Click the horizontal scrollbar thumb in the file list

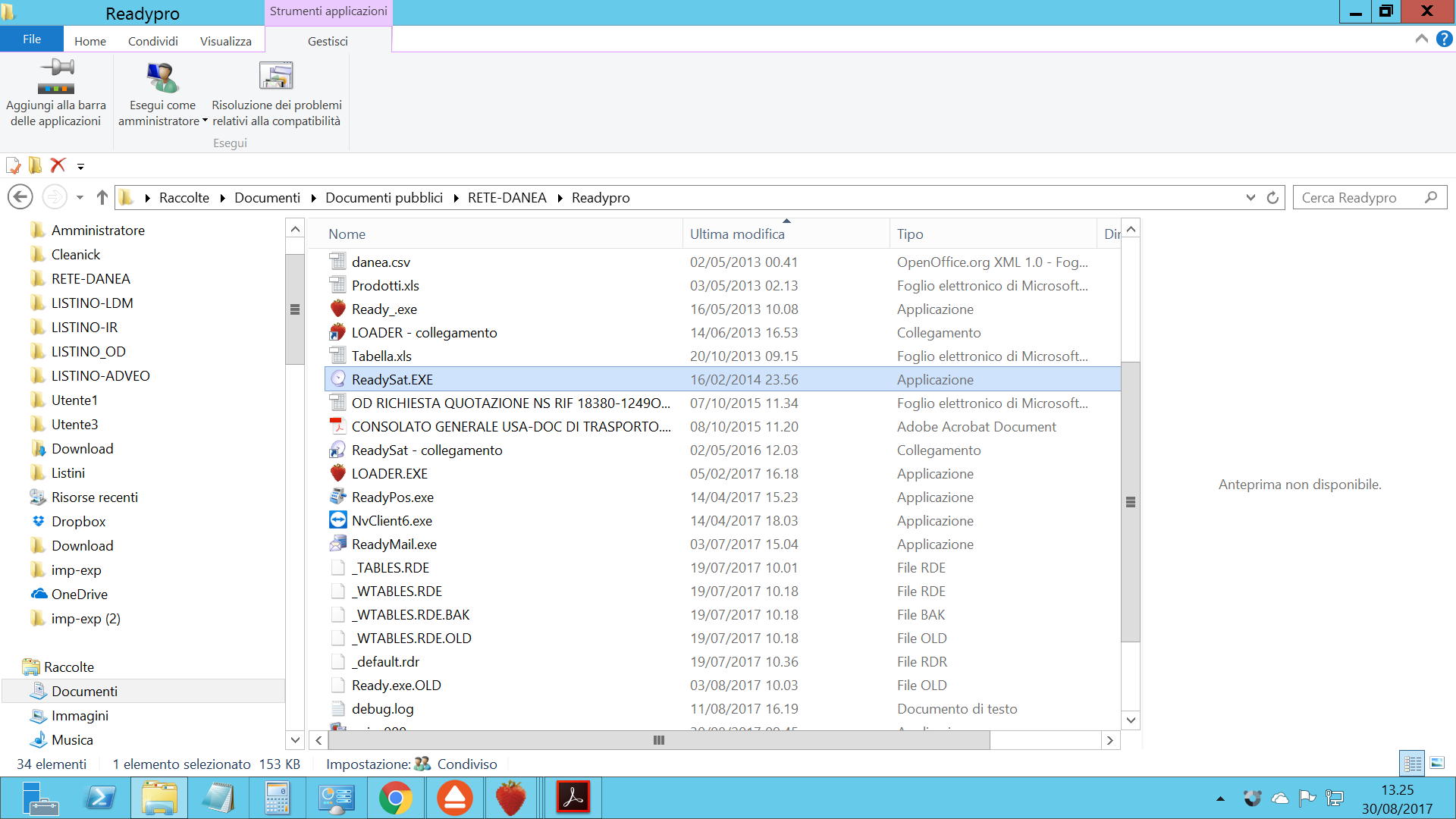click(658, 740)
